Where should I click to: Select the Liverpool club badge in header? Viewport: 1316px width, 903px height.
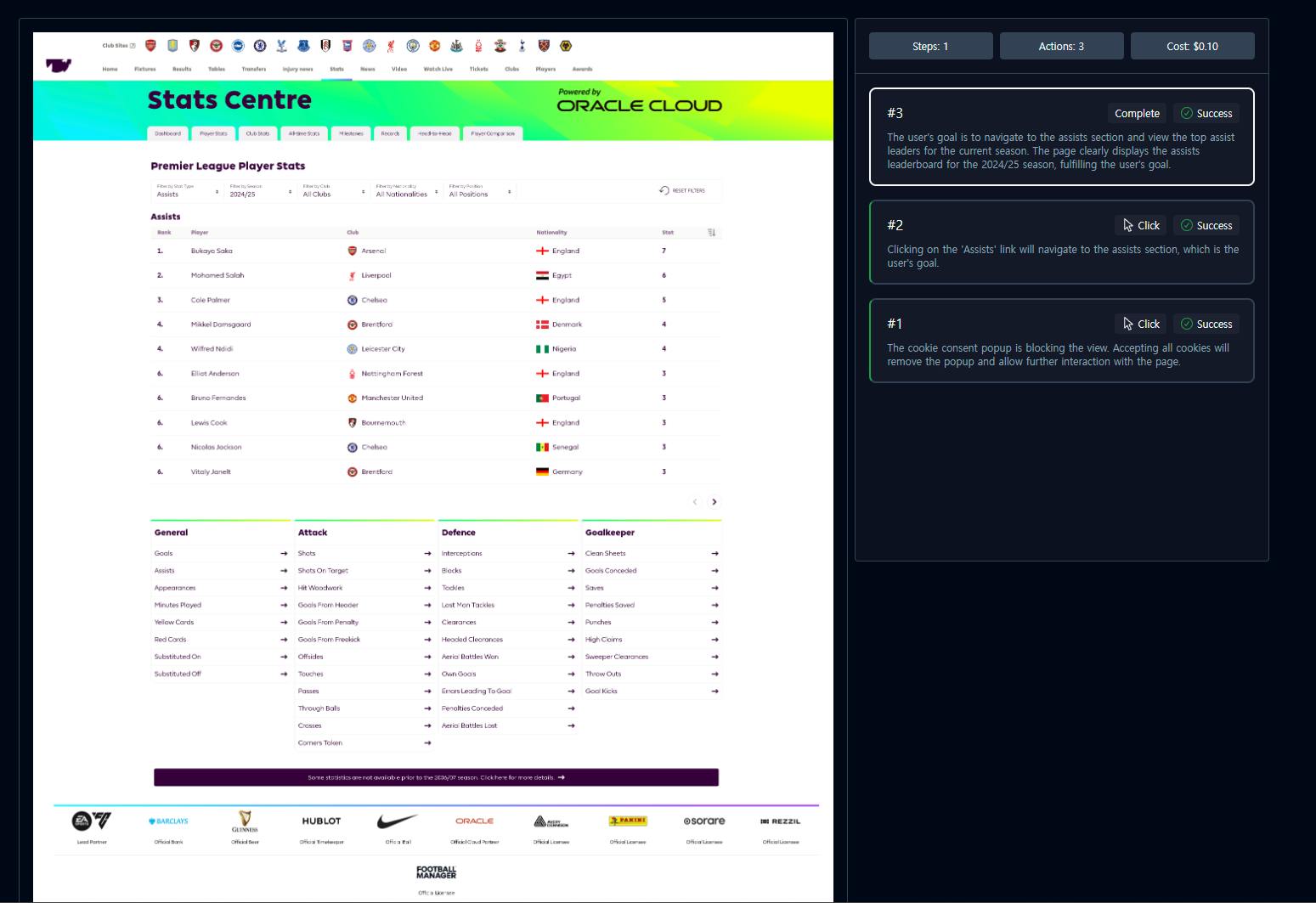[391, 46]
